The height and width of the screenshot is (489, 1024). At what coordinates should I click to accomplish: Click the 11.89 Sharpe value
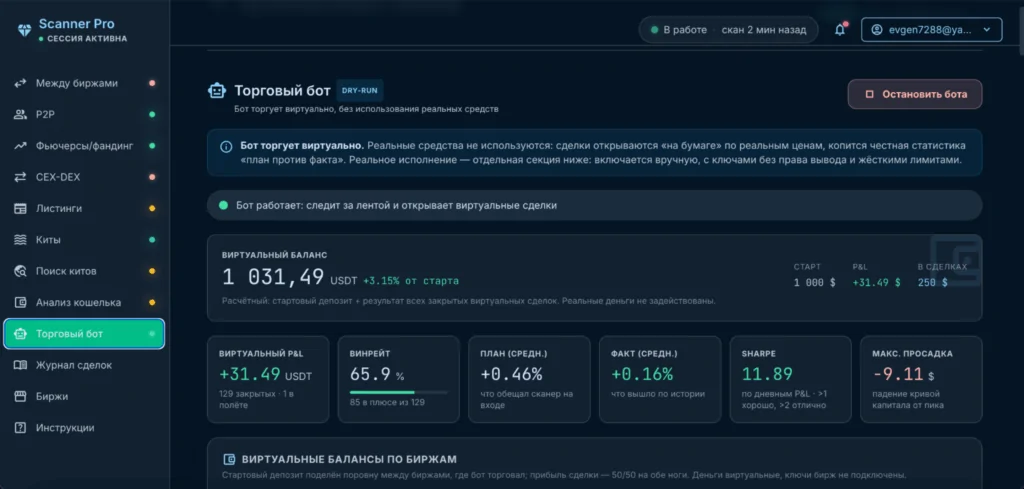[767, 374]
